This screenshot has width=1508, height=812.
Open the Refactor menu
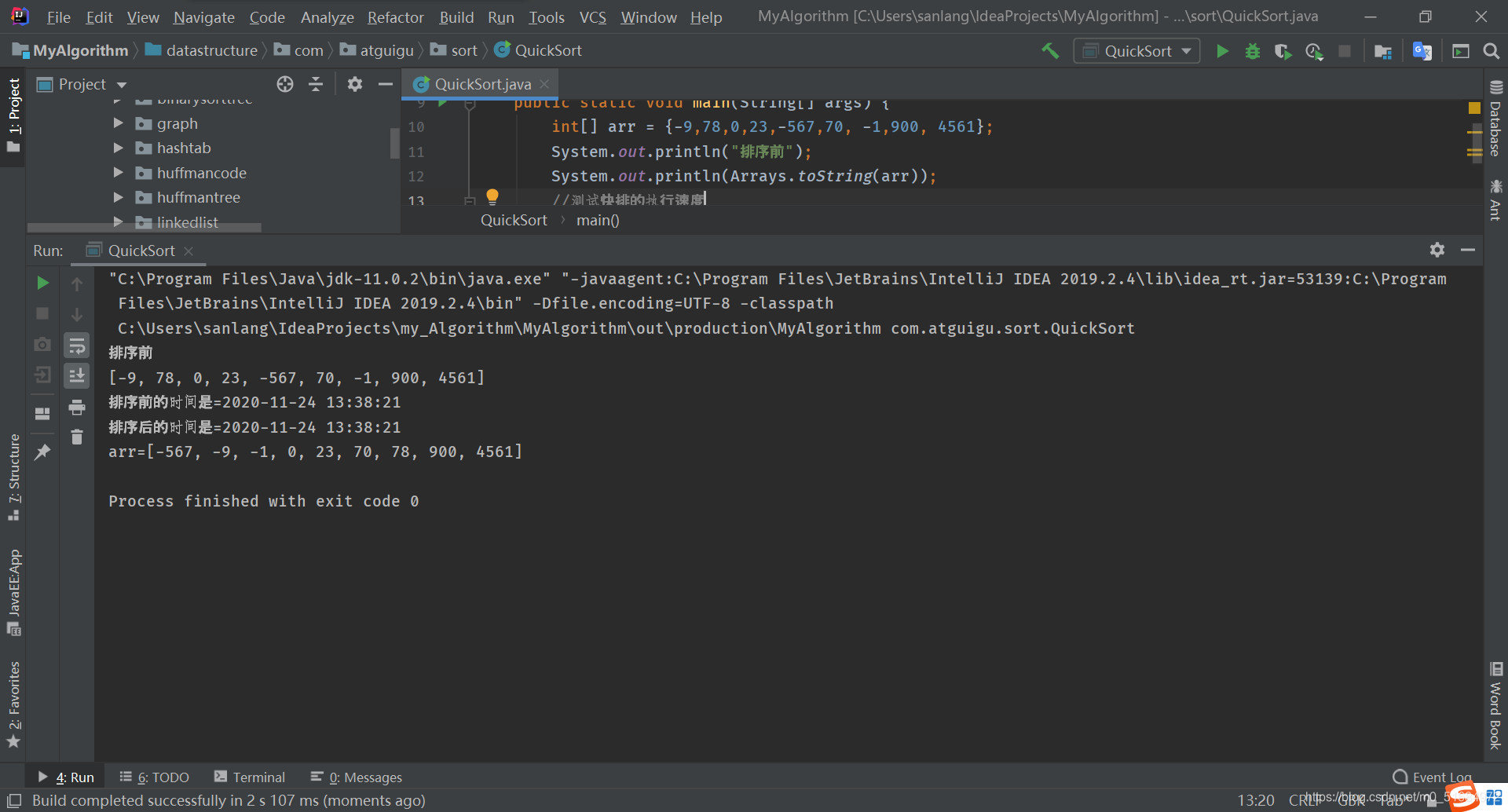395,17
